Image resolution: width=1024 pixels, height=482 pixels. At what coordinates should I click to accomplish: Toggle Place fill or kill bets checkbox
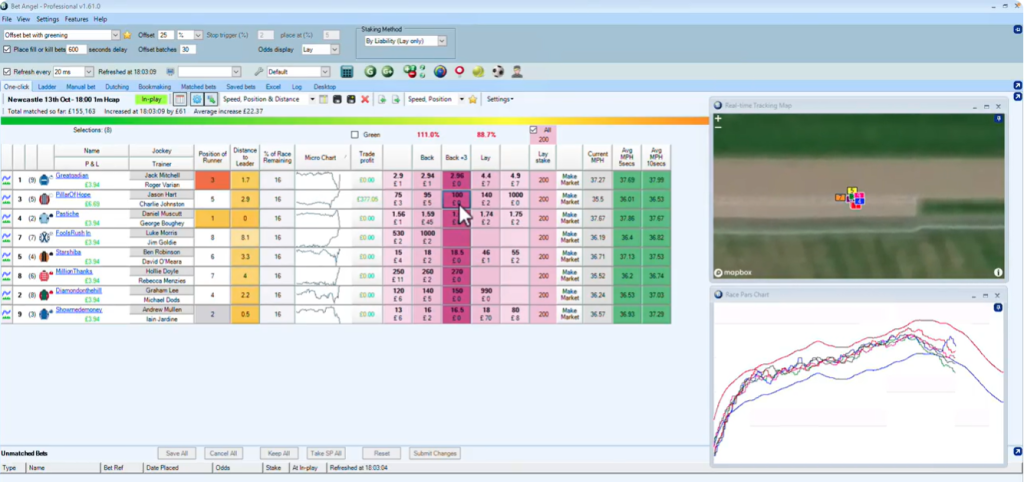click(8, 49)
